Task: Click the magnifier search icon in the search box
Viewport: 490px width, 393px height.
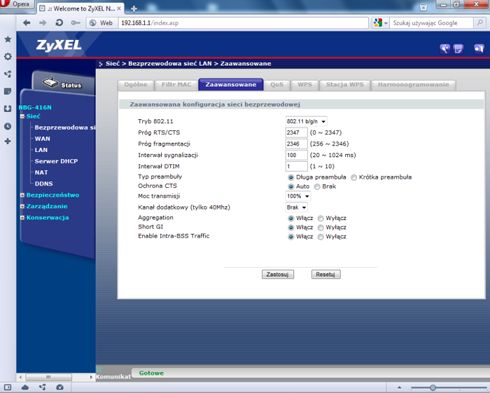Action: pos(480,23)
